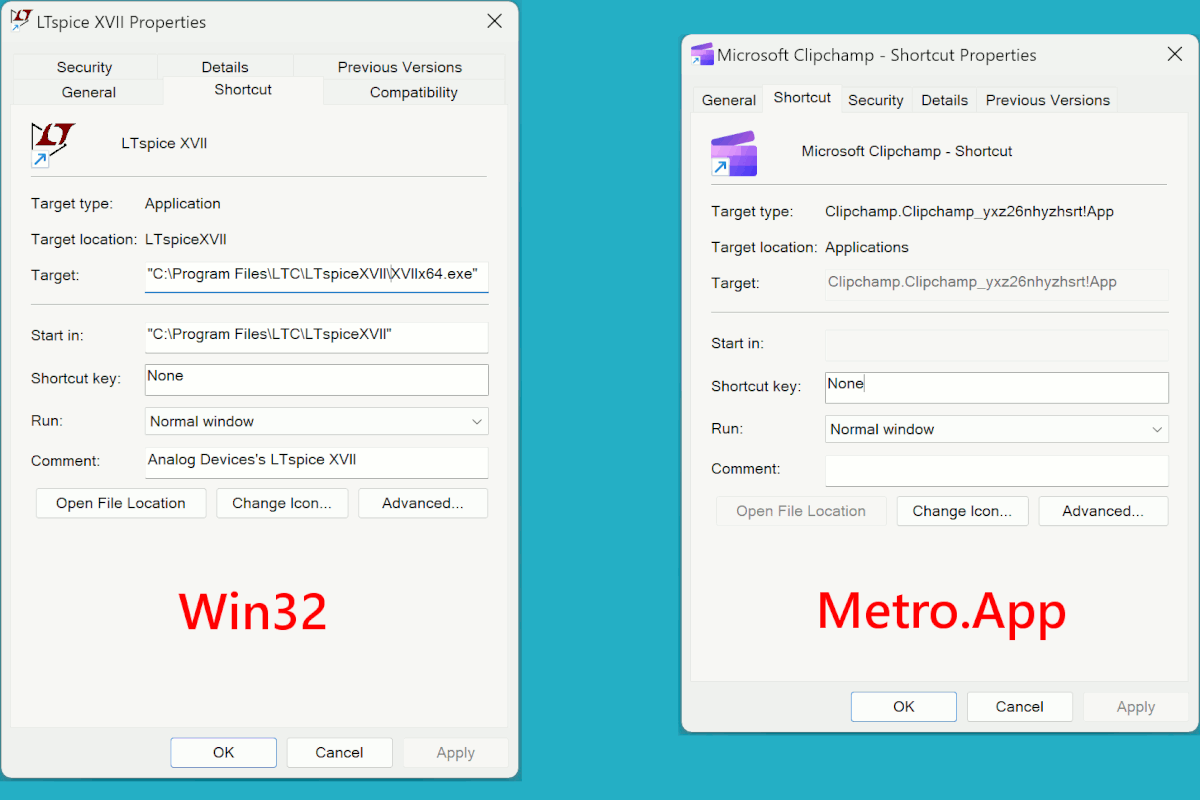Open the Details tab in LTspice Properties
Viewport: 1200px width, 800px height.
coord(225,67)
